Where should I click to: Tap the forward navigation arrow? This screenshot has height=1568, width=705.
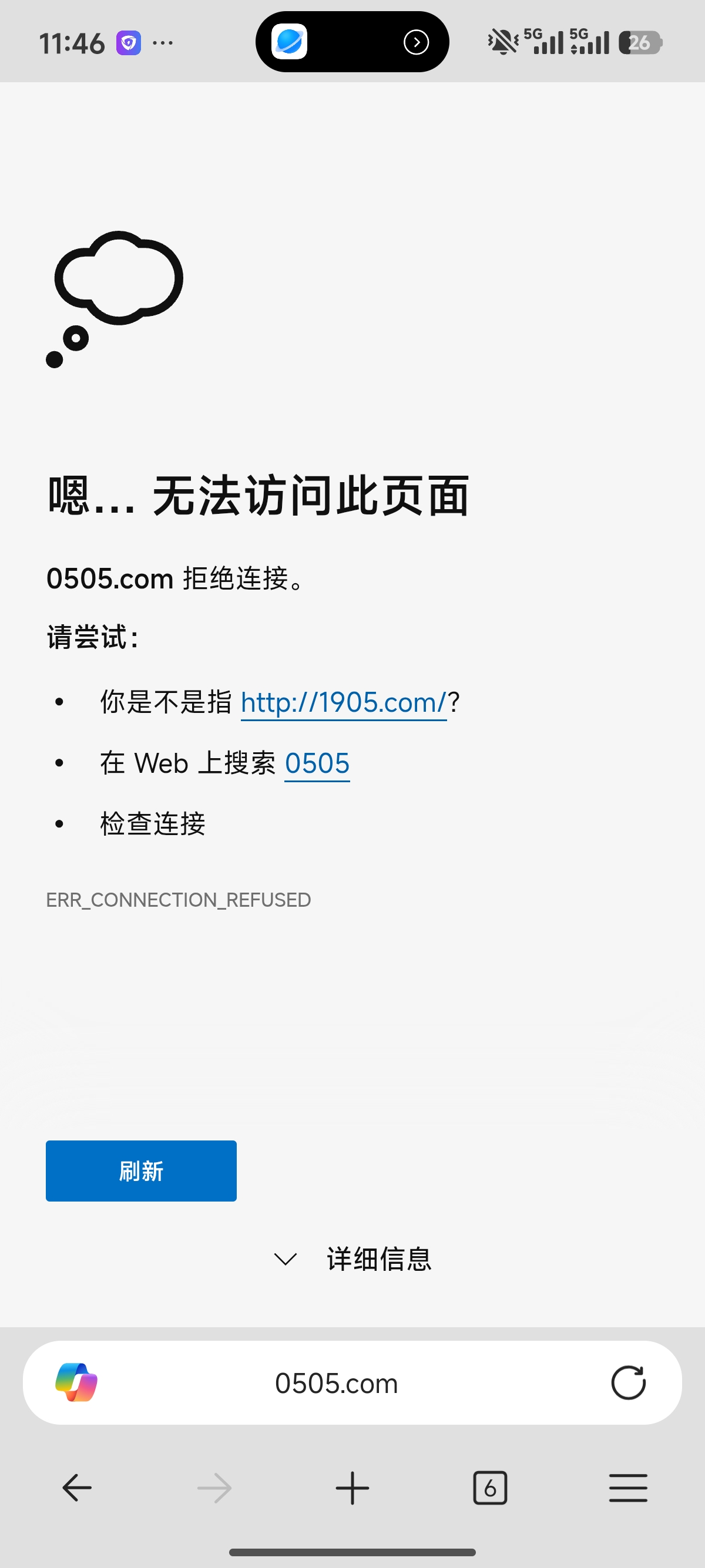(214, 1488)
